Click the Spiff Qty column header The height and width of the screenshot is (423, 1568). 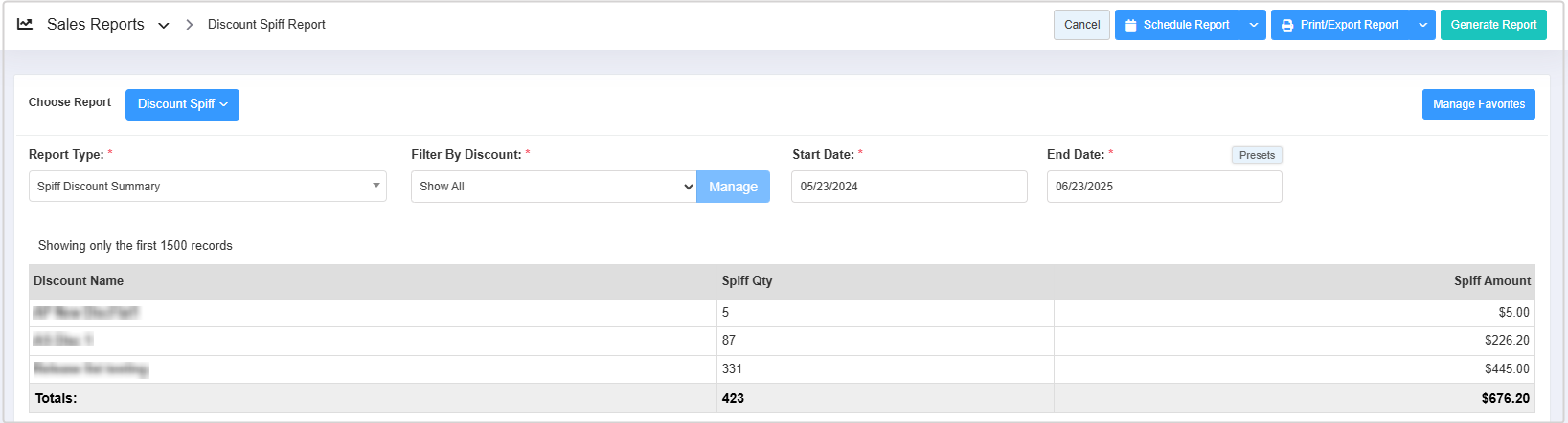tap(747, 281)
